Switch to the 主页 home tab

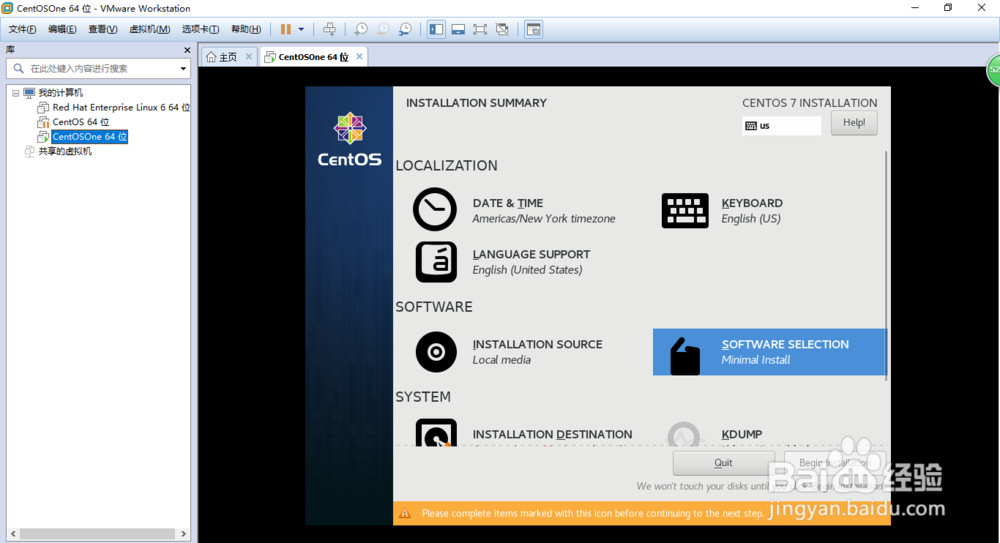[x=228, y=57]
